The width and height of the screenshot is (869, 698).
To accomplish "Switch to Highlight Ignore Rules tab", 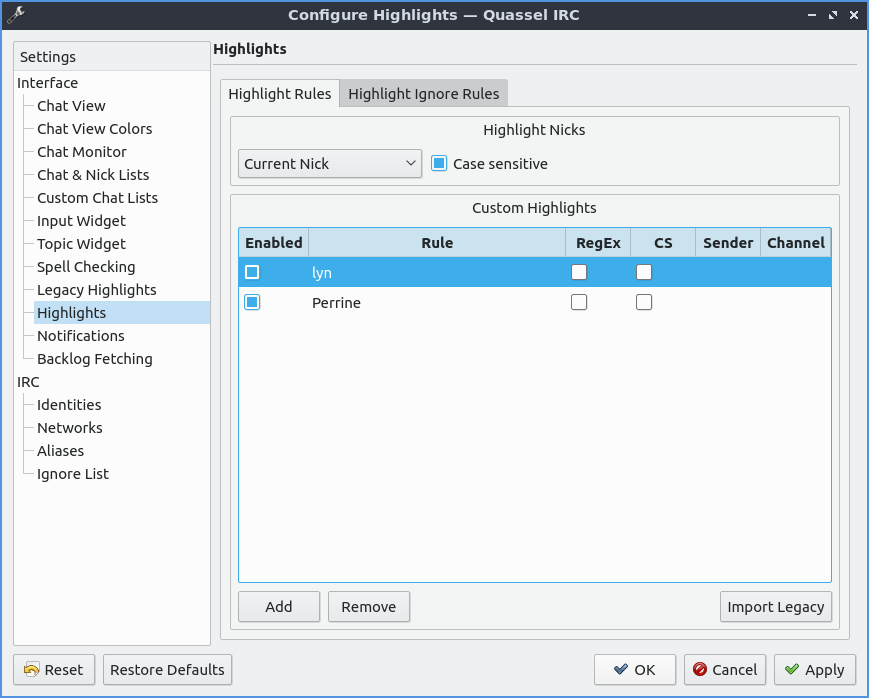I will [x=423, y=94].
